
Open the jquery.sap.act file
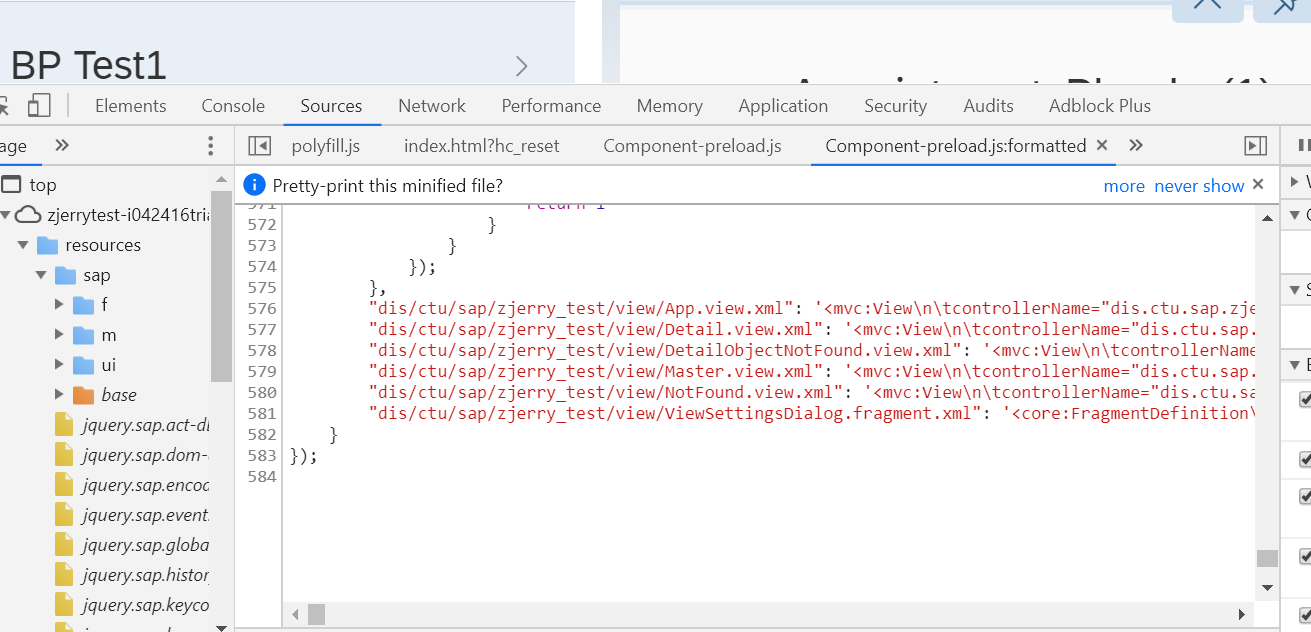point(146,425)
